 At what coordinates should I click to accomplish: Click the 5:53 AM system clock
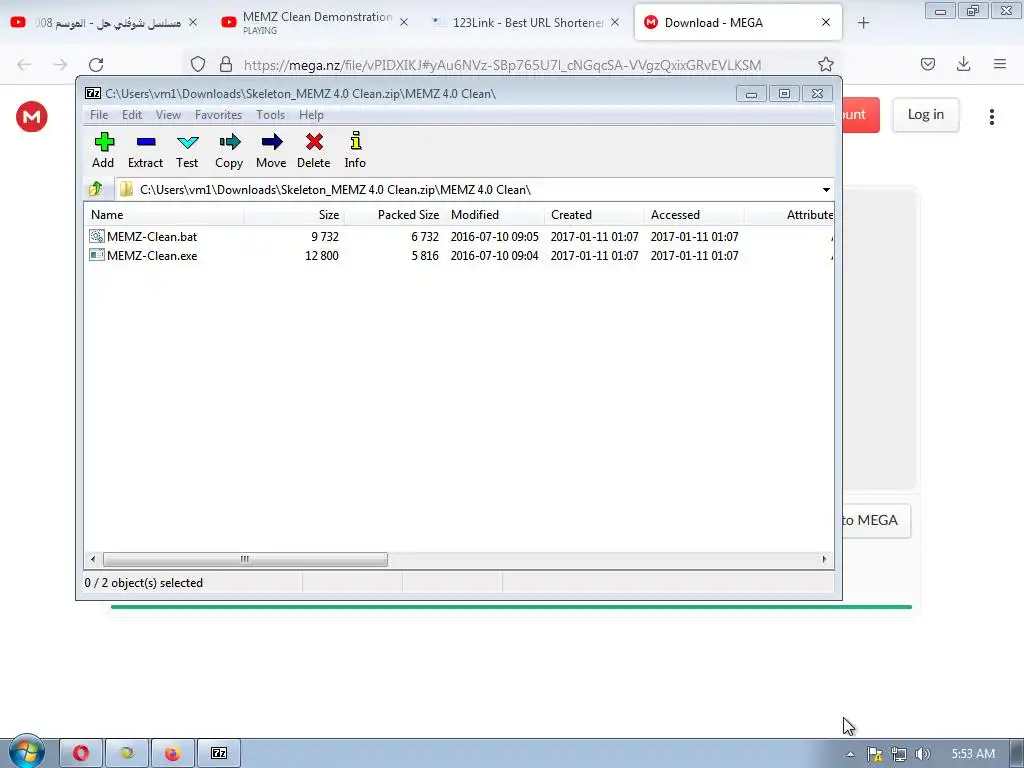[973, 754]
